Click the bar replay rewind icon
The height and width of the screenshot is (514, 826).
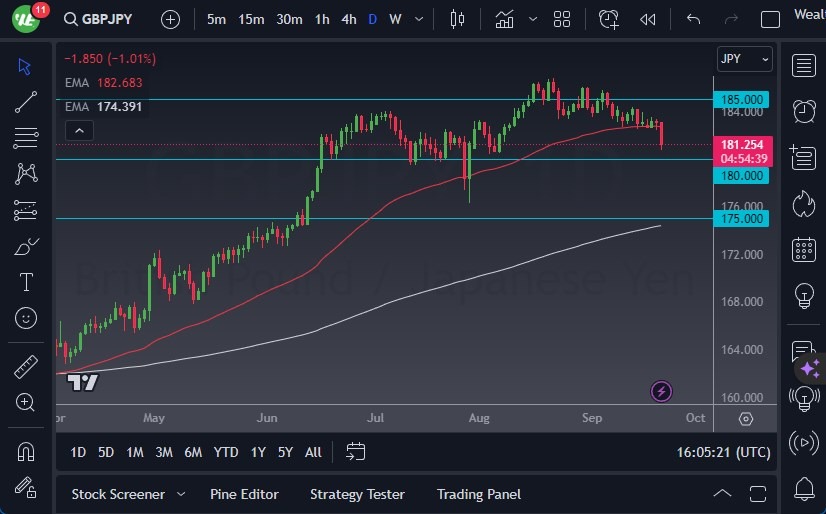click(648, 19)
